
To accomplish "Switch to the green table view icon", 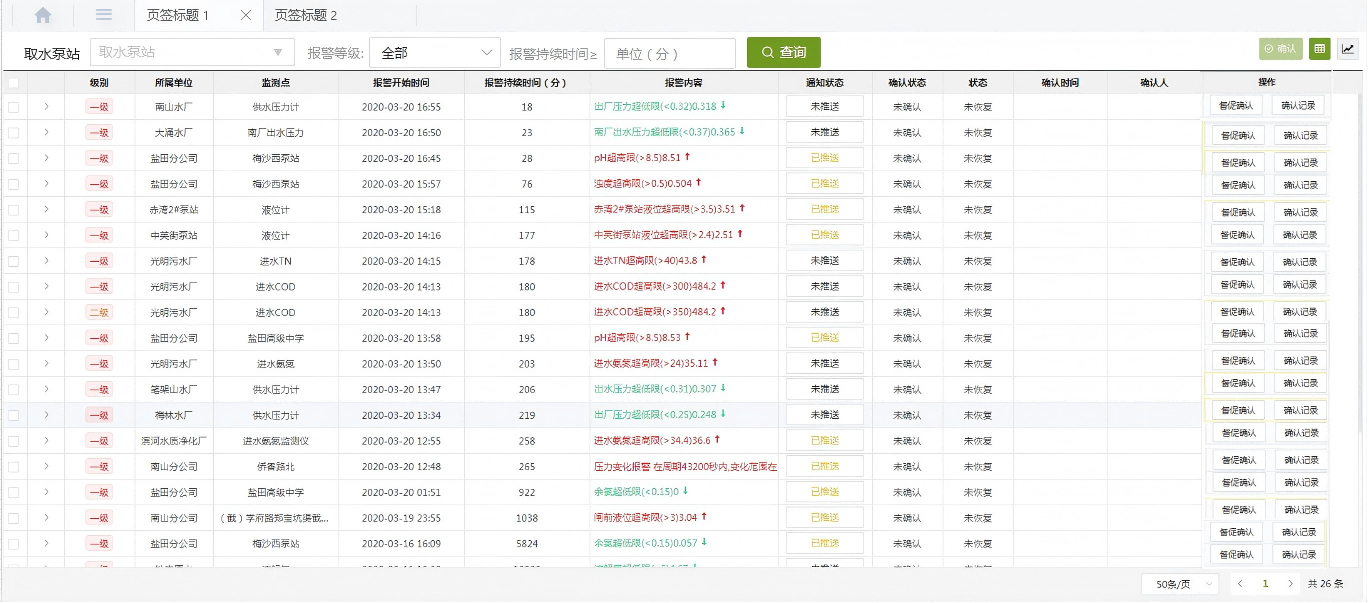I will (x=1319, y=48).
